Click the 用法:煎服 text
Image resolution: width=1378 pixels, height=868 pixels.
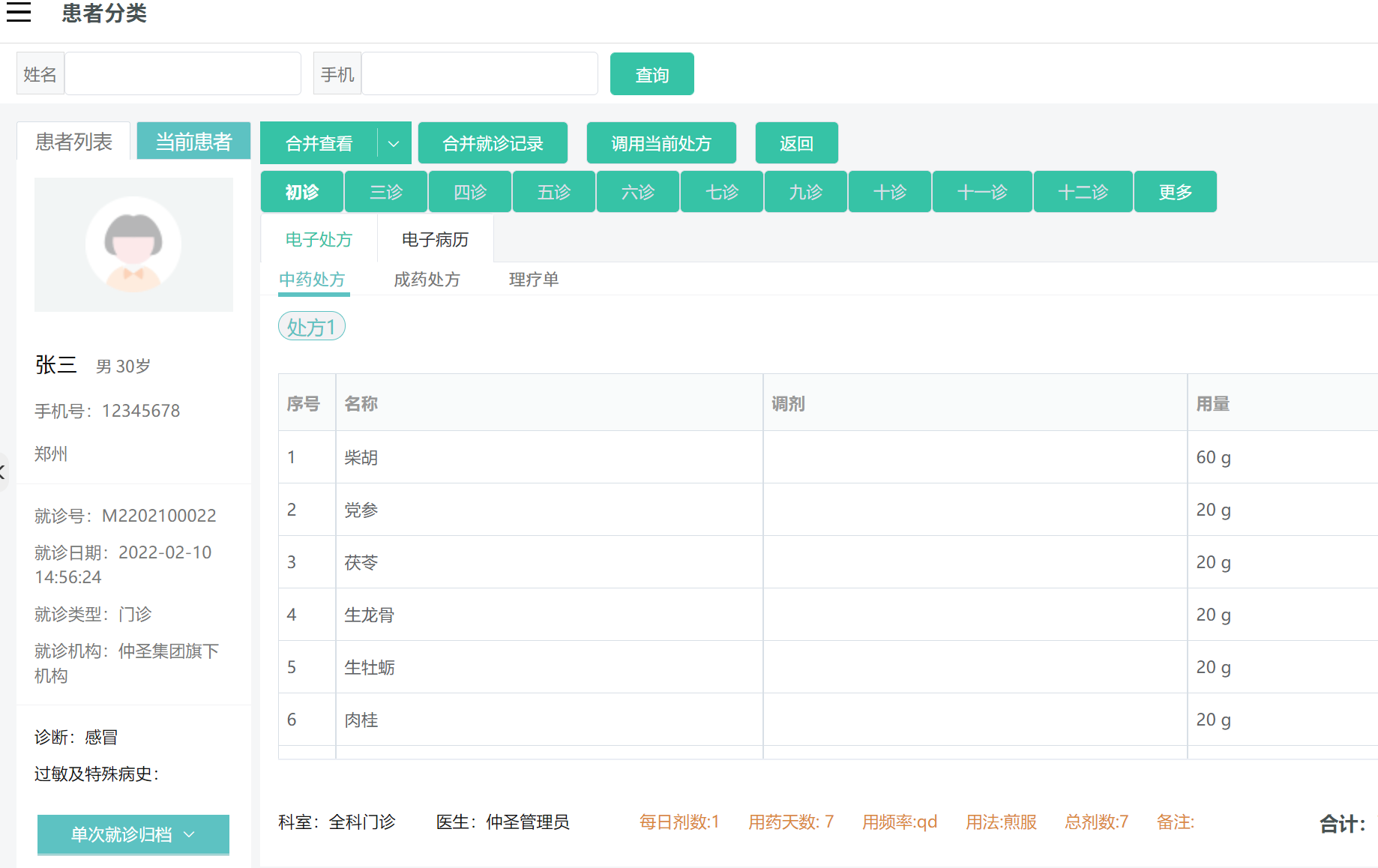pyautogui.click(x=1001, y=822)
